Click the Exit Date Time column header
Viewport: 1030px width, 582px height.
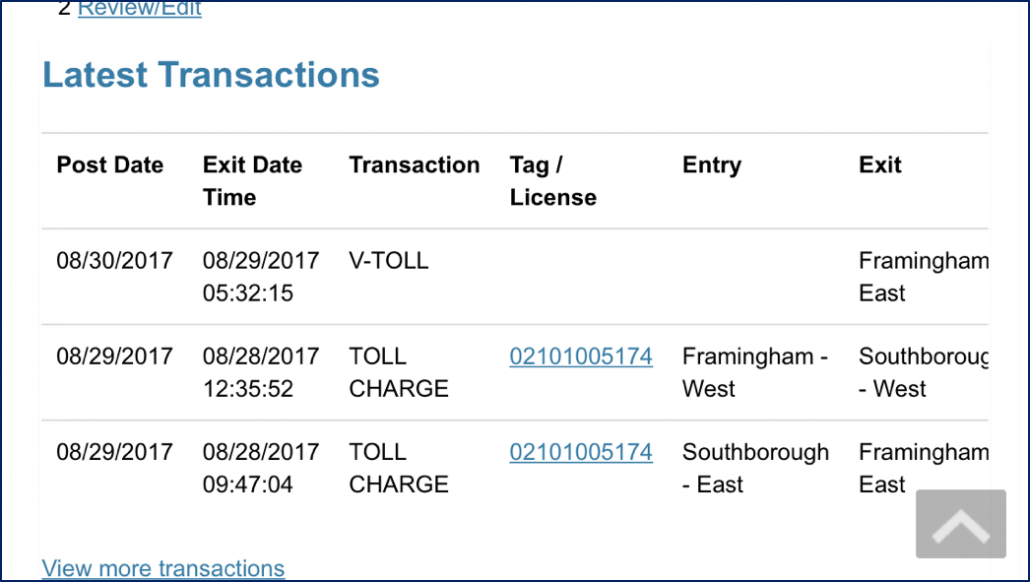pos(252,181)
